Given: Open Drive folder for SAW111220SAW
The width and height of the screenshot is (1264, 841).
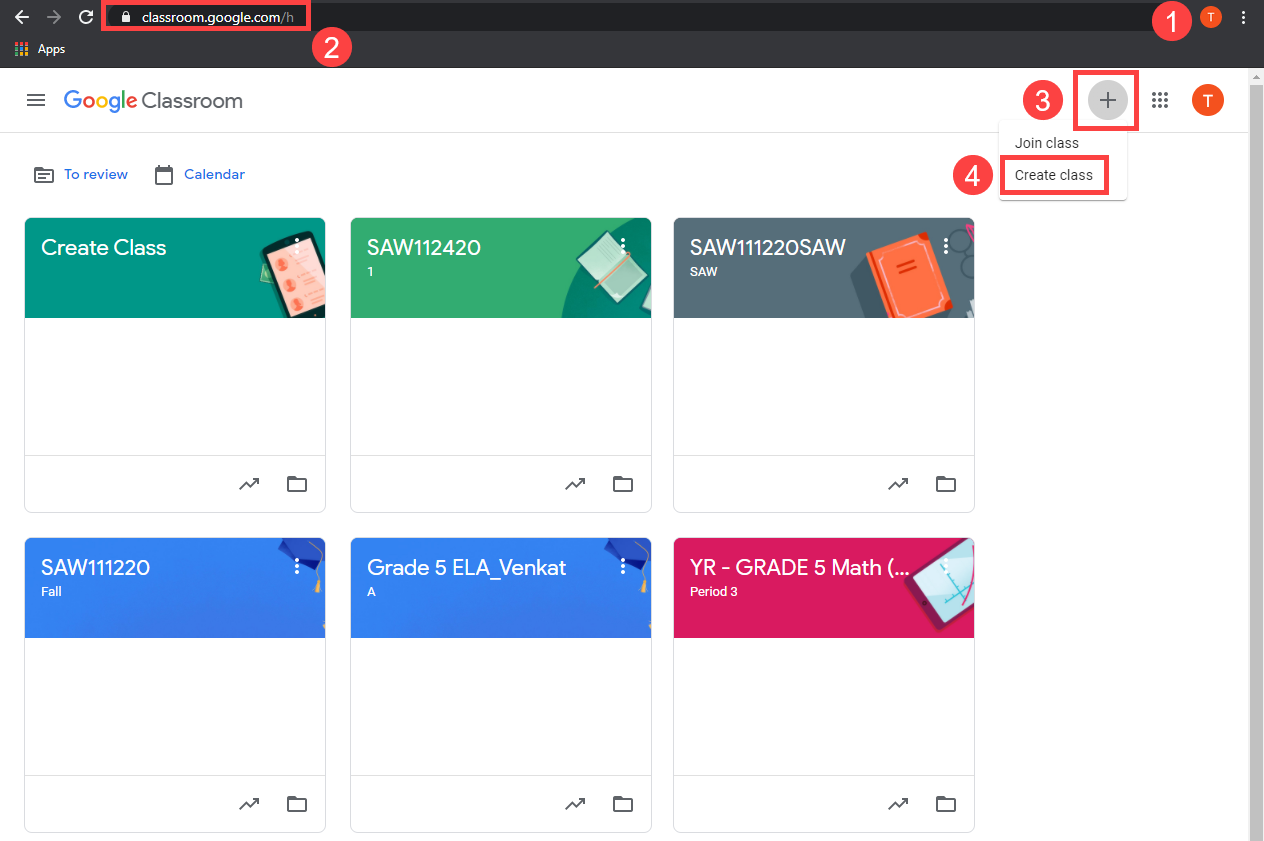Looking at the screenshot, I should 946,484.
